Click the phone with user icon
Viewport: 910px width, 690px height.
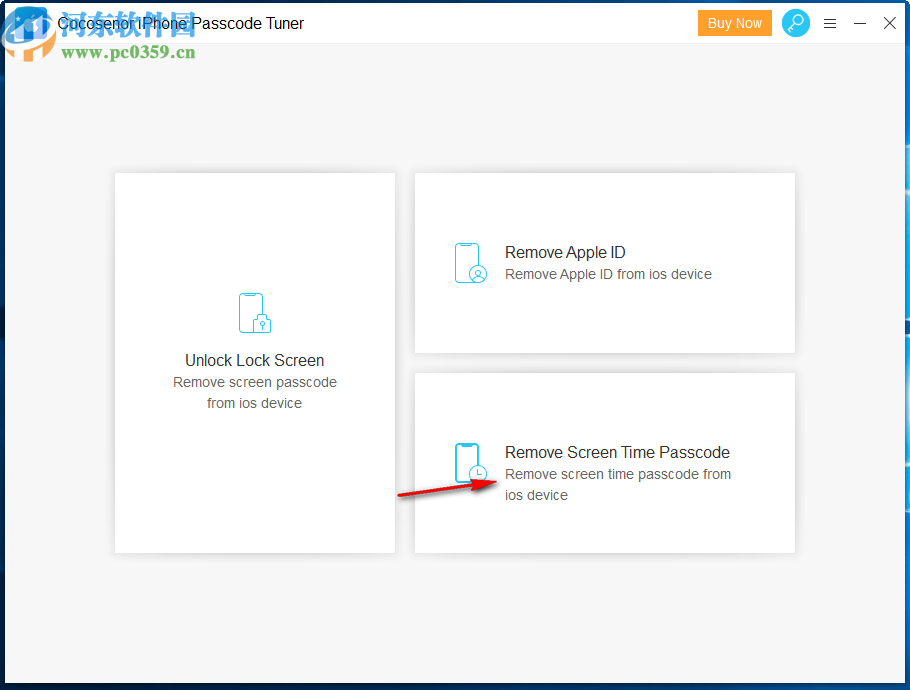[x=471, y=263]
